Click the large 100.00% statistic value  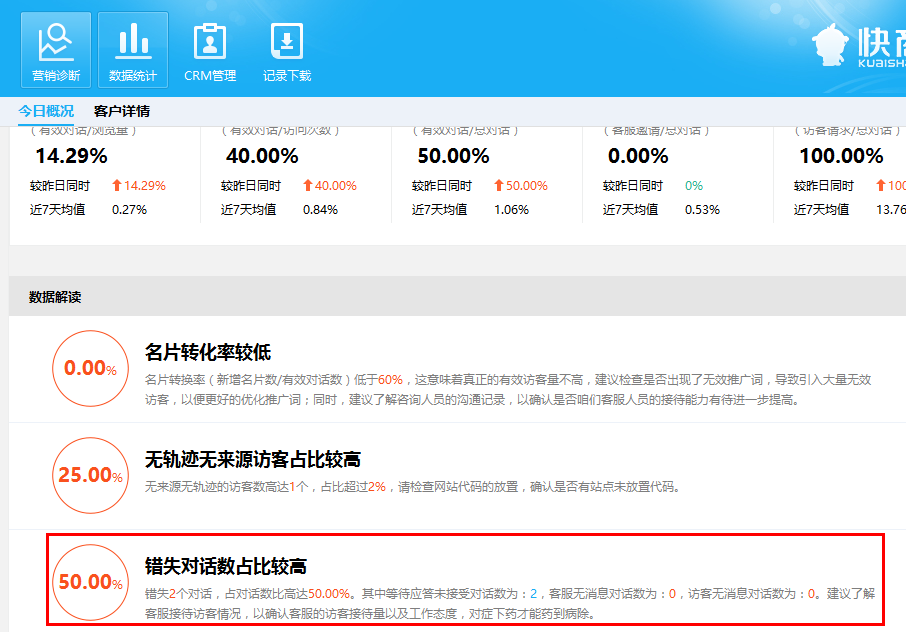(841, 156)
